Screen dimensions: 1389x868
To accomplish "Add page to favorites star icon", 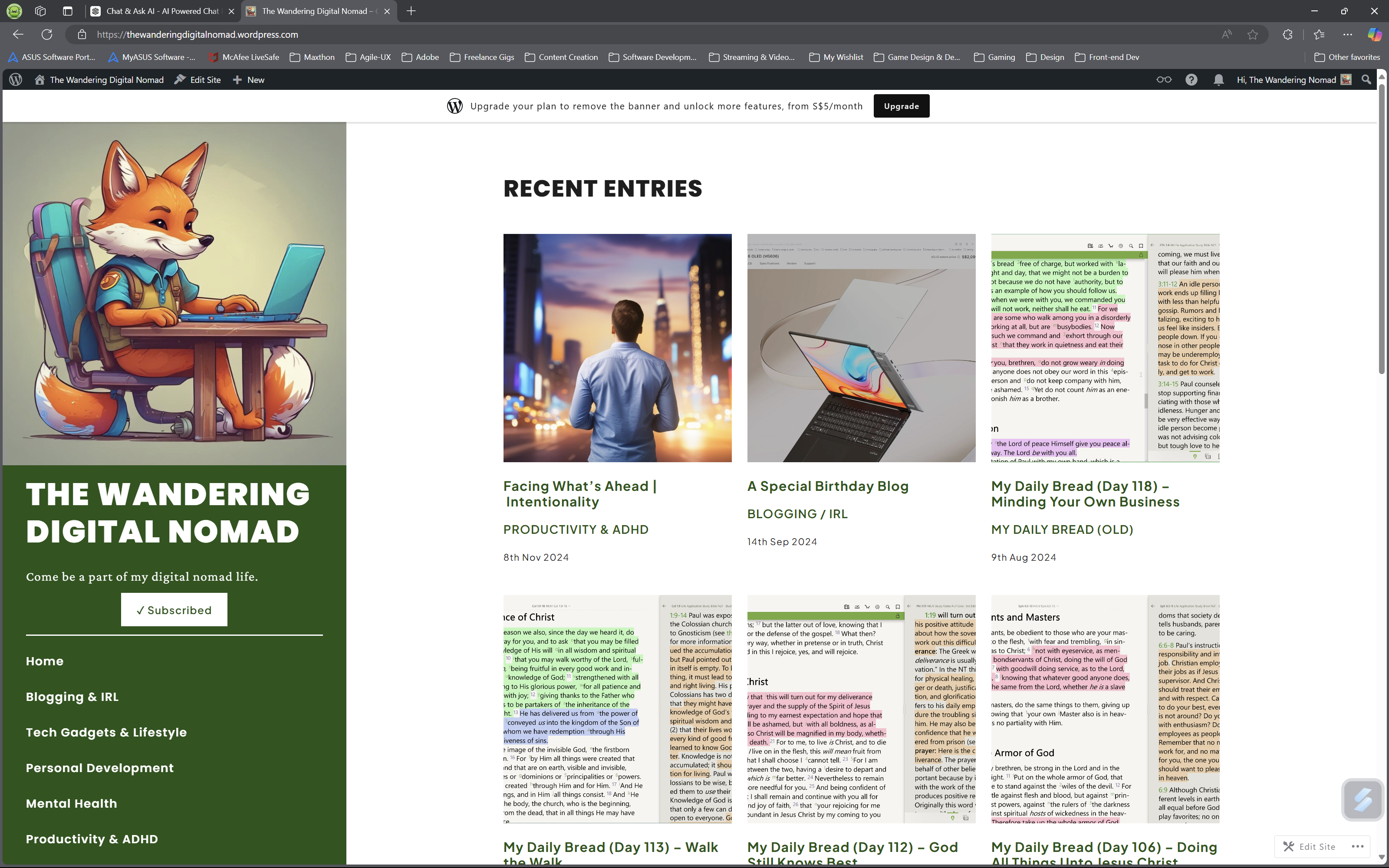I will tap(1252, 34).
